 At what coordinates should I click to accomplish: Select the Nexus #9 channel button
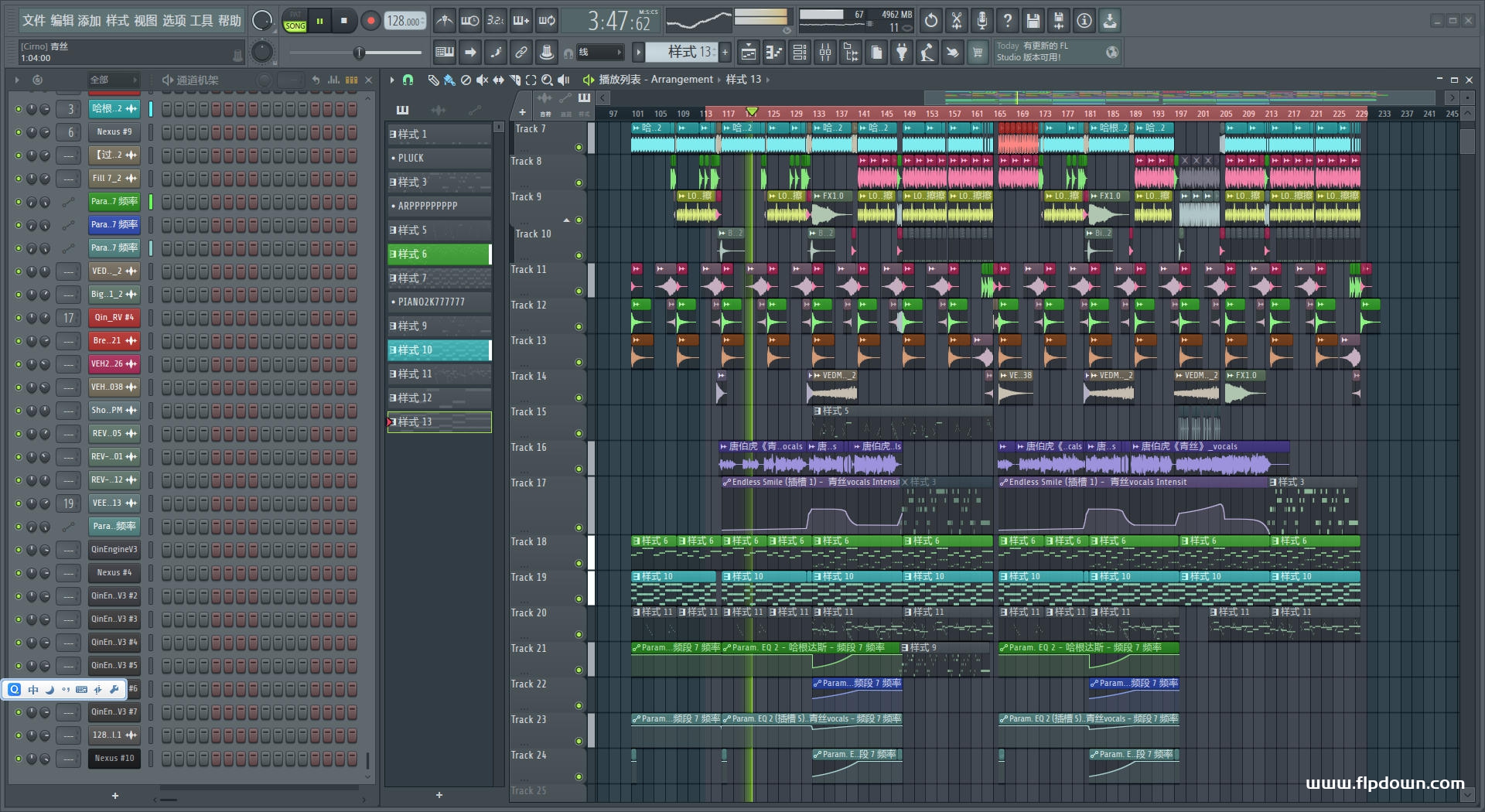114,132
